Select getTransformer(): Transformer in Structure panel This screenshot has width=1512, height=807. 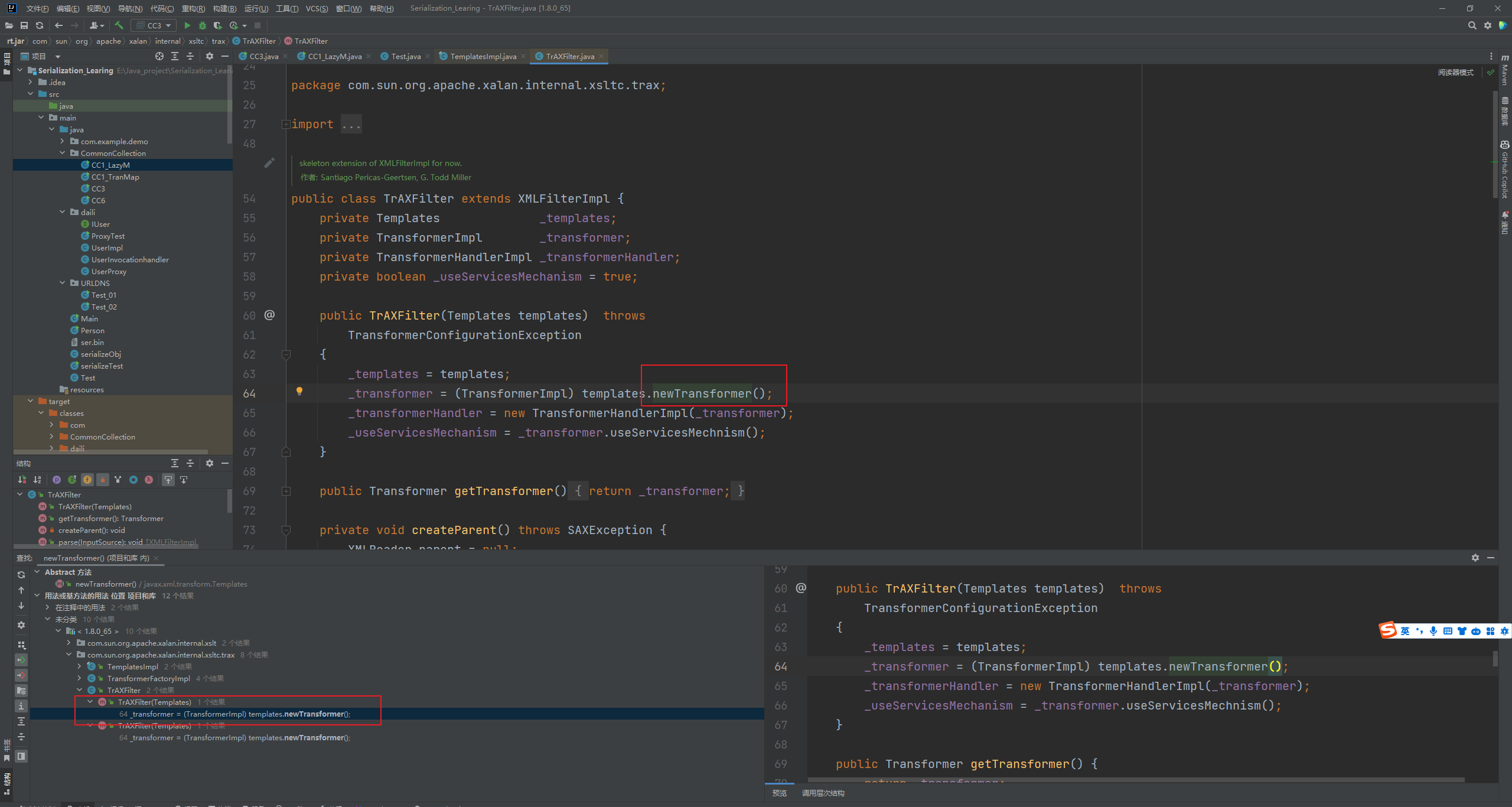(x=110, y=518)
